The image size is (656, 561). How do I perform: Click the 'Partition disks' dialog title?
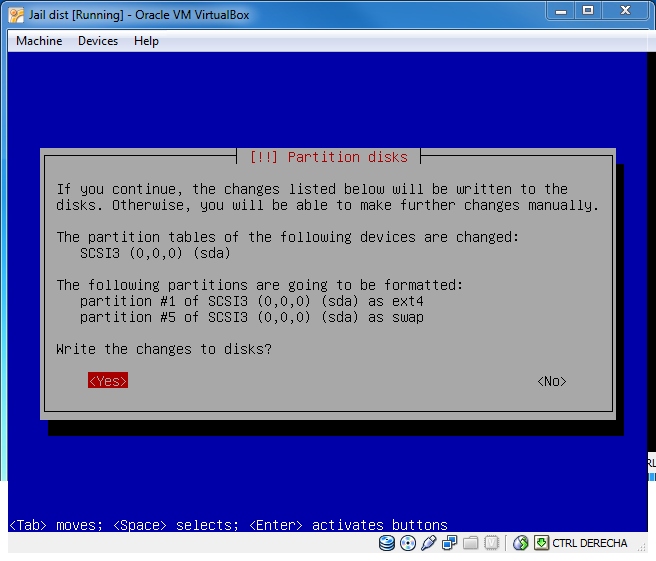pos(328,157)
